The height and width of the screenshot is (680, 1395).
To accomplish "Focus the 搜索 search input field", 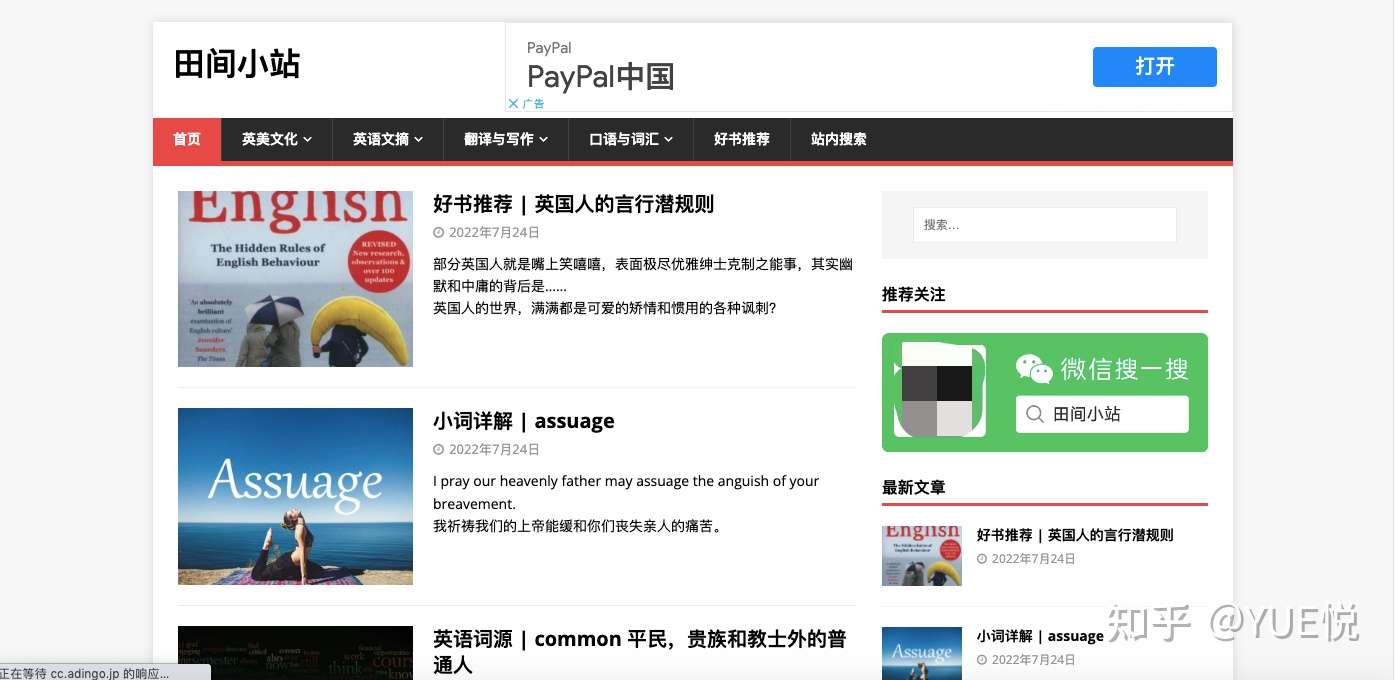I will click(1045, 225).
